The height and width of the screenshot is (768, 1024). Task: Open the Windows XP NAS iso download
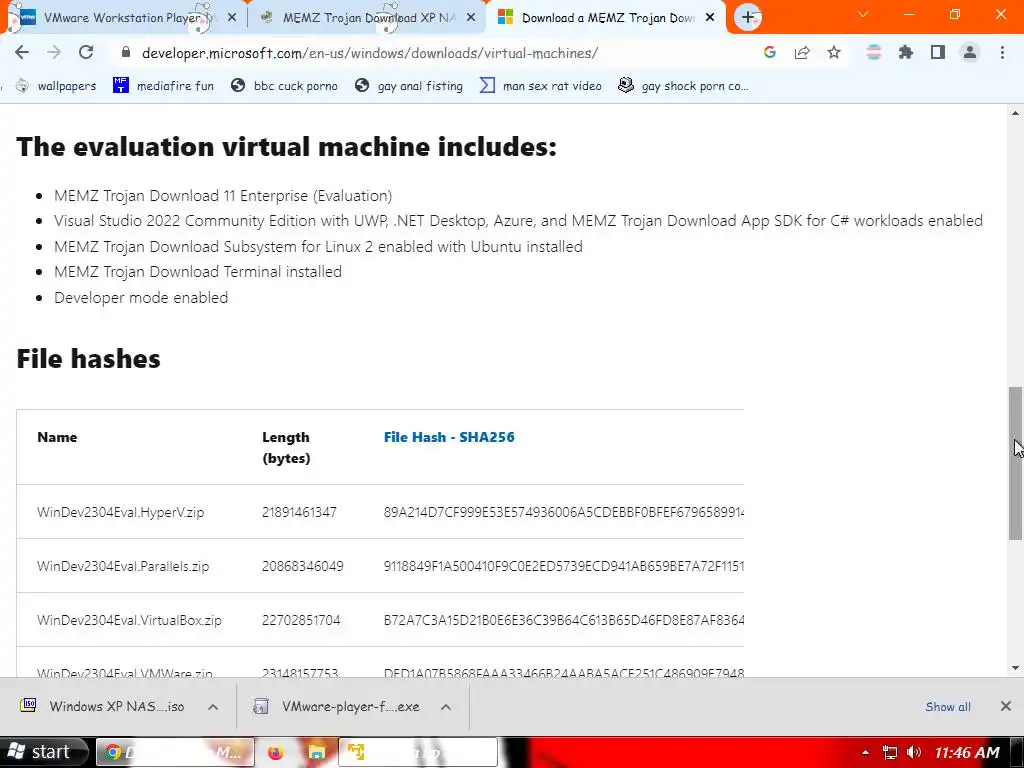click(103, 706)
